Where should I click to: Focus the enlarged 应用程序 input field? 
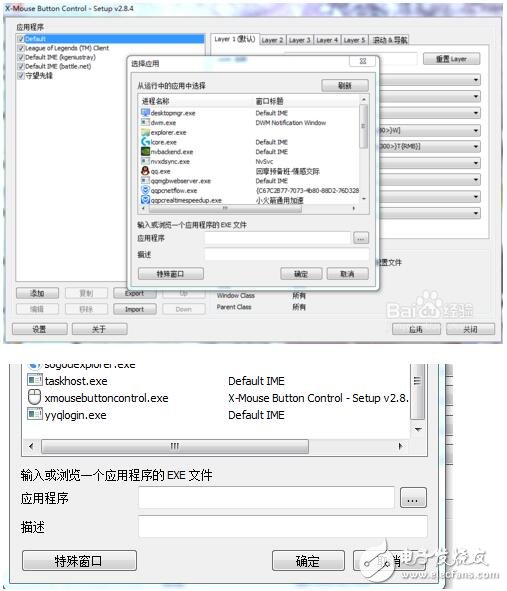(267, 498)
